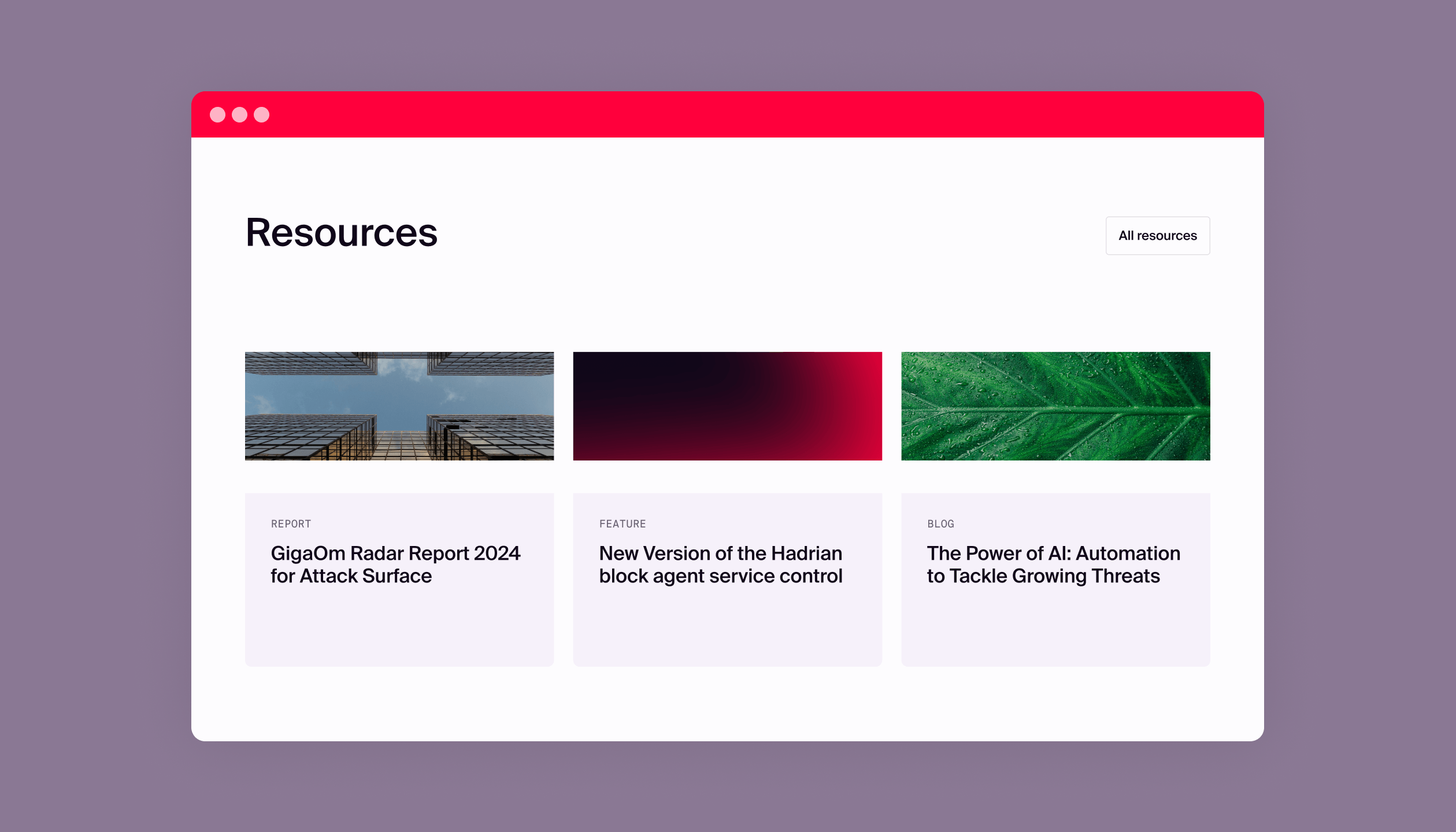Click the rightmost pink window control dot
Image resolution: width=1456 pixels, height=832 pixels.
pyautogui.click(x=263, y=114)
